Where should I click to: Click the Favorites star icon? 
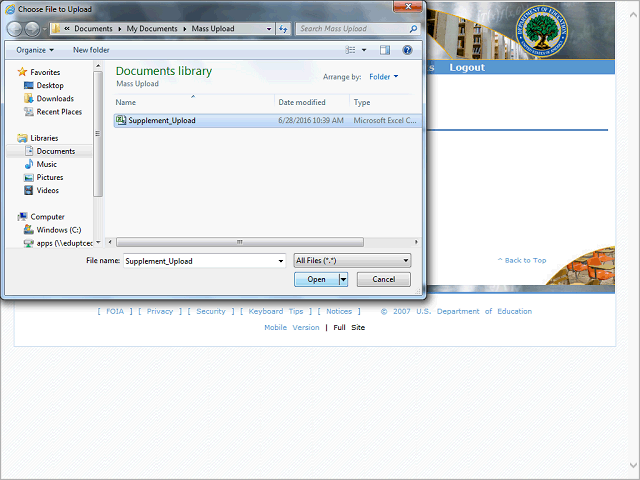click(22, 72)
